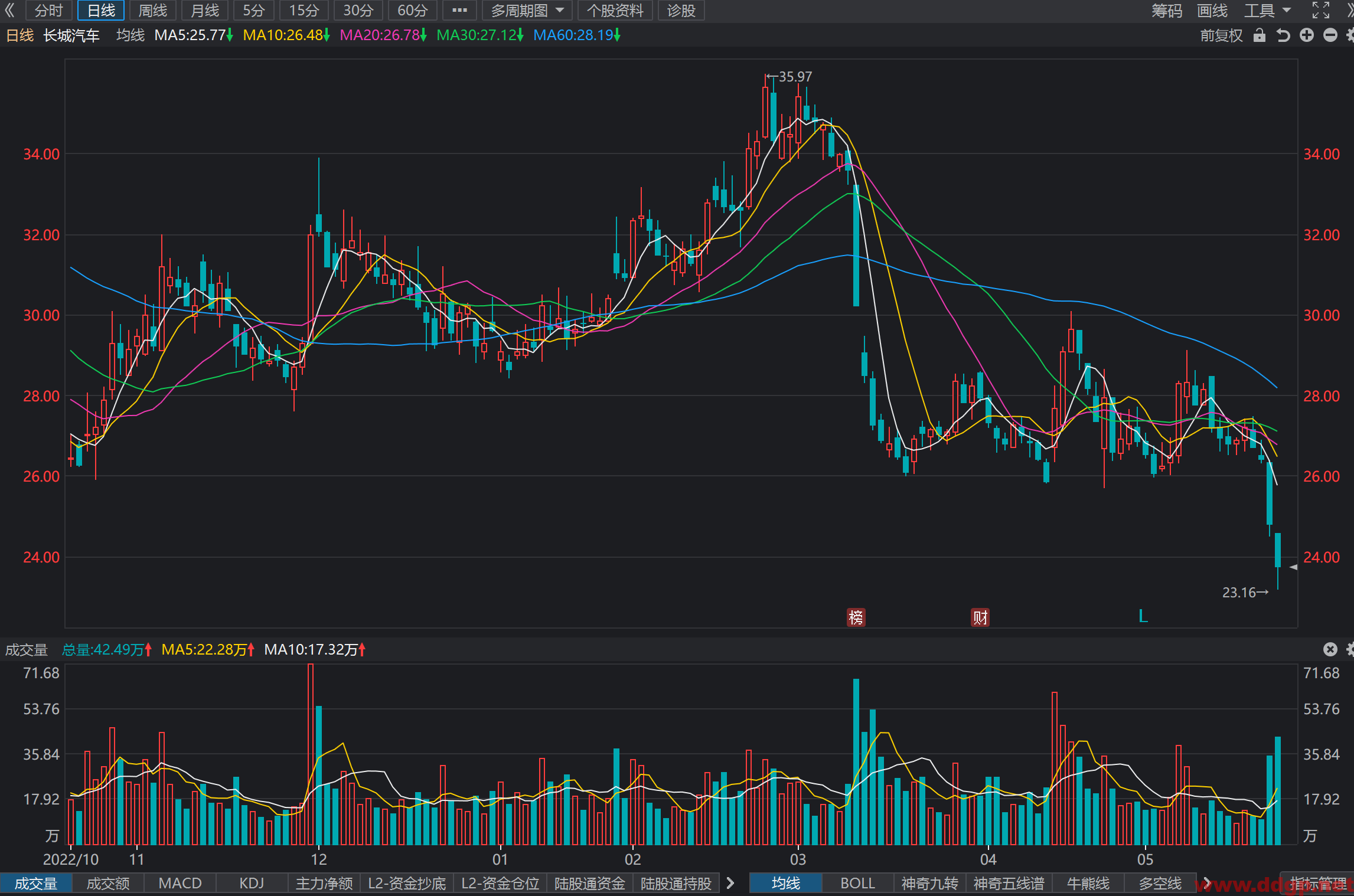Toggle the 前复权 adjustment setting
This screenshot has width=1354, height=896.
pyautogui.click(x=1221, y=35)
